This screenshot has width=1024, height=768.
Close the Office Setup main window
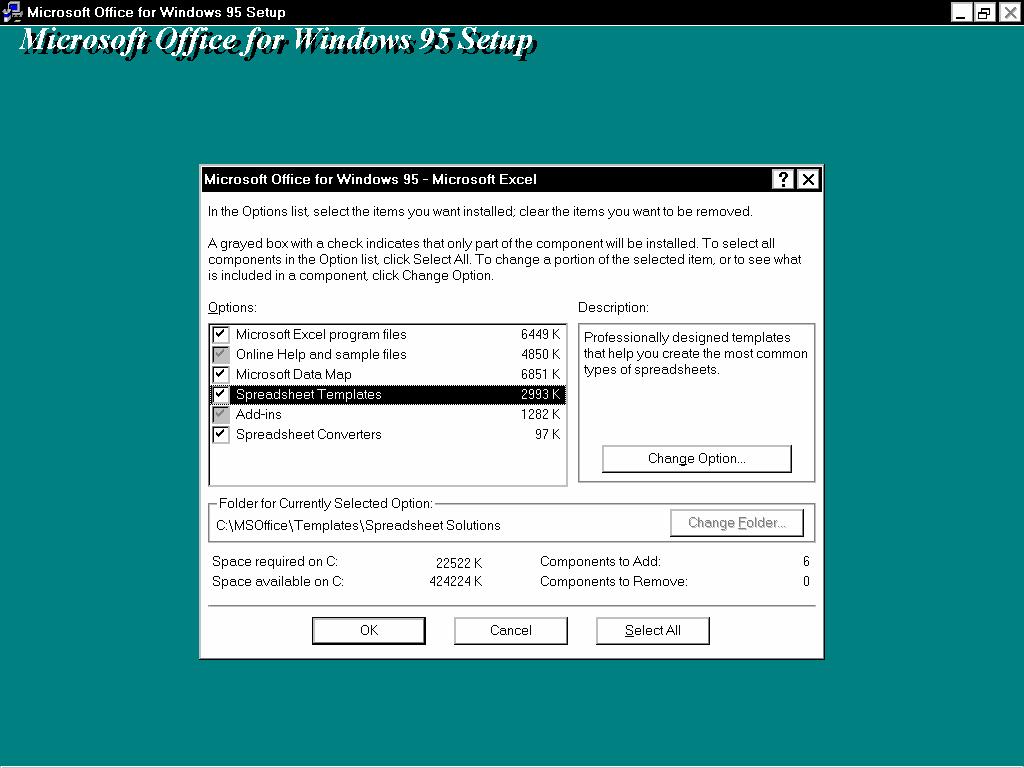point(1010,12)
